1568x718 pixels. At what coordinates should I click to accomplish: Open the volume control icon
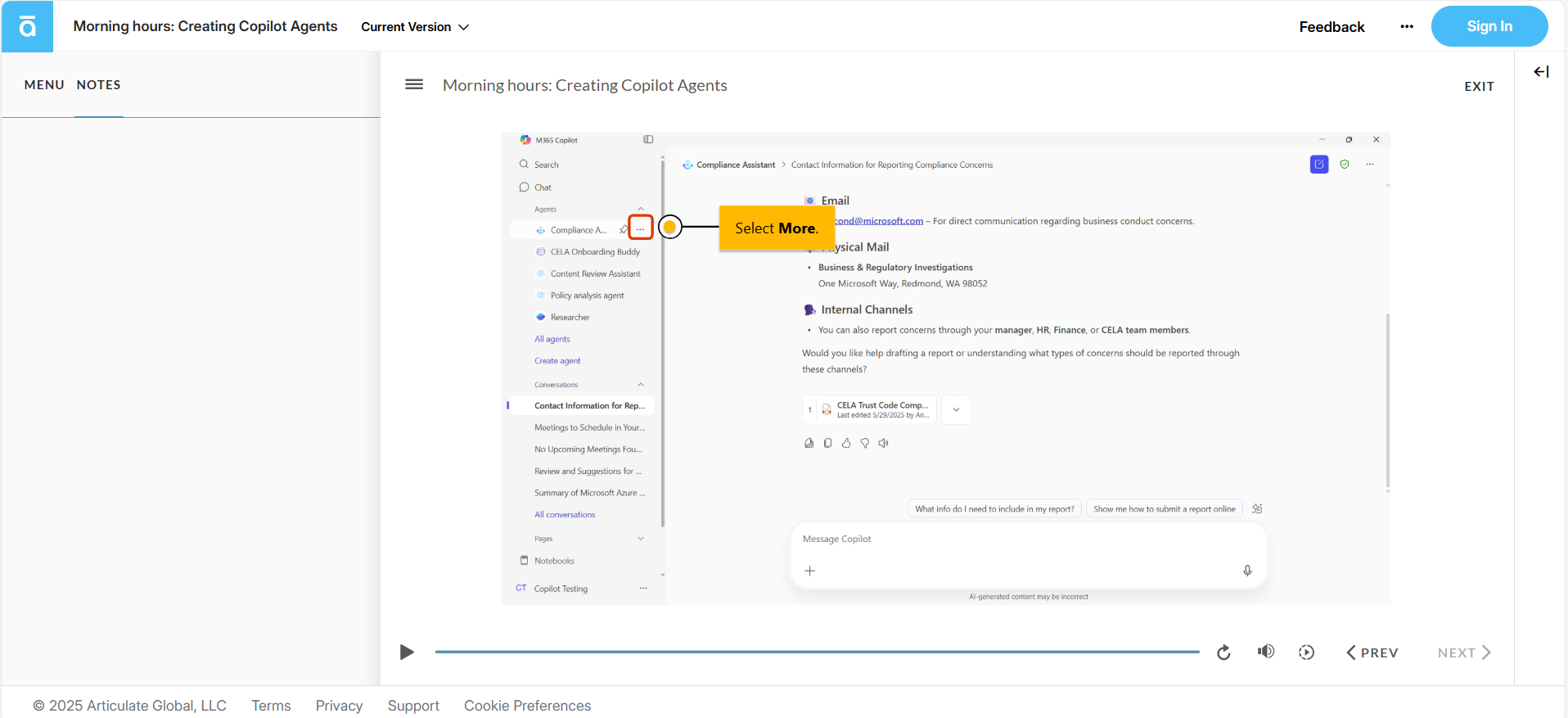[1266, 652]
